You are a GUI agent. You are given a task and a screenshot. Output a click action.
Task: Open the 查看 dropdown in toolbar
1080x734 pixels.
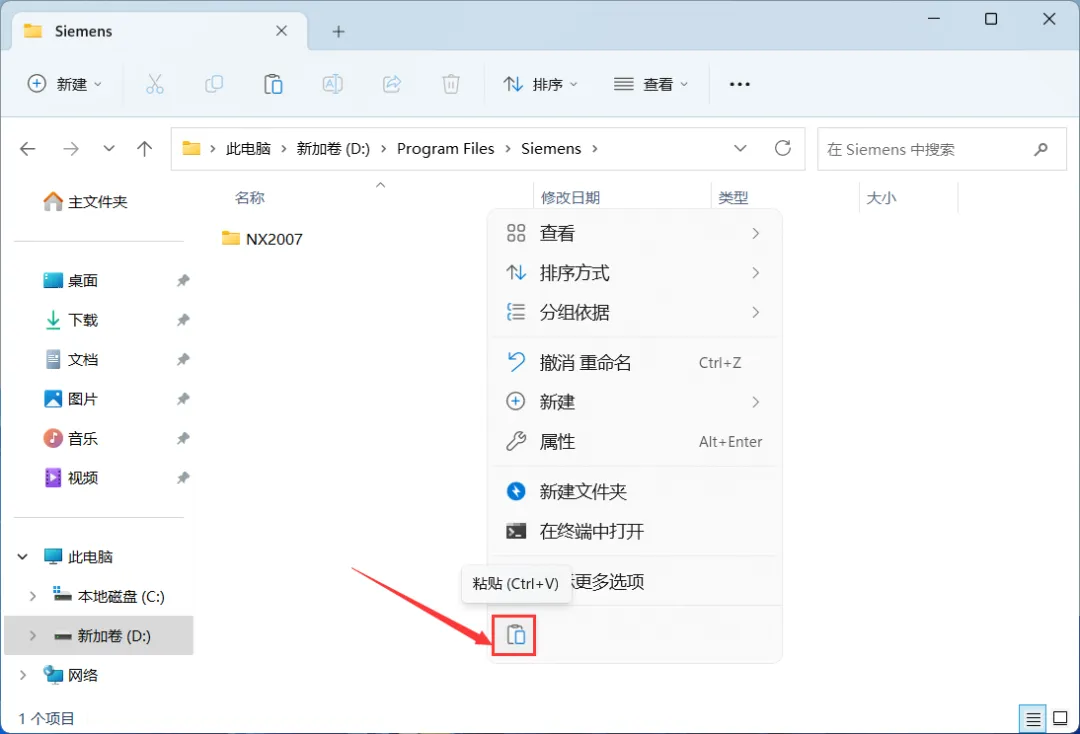coord(651,84)
